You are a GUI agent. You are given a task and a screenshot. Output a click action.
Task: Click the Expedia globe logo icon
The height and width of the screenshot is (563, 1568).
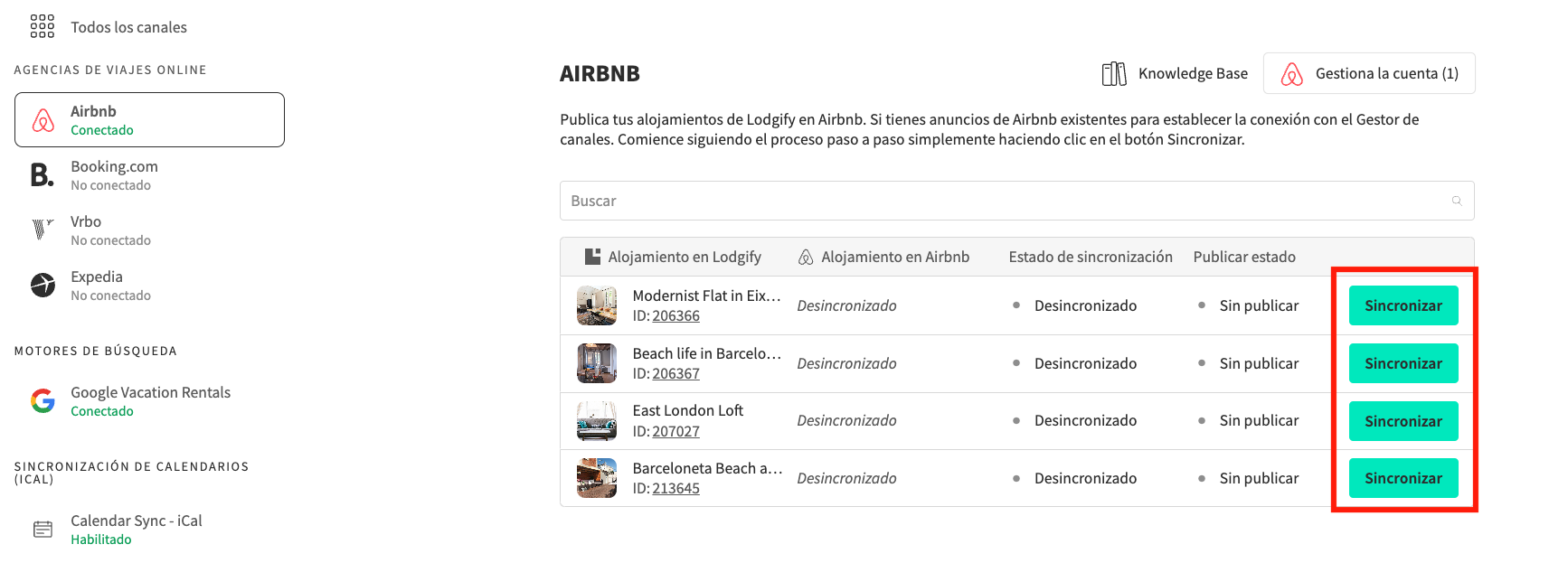43,285
